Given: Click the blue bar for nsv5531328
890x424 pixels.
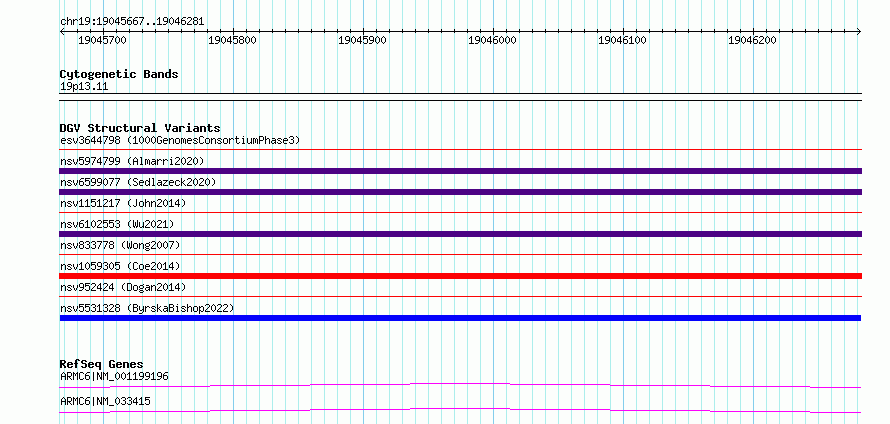Looking at the screenshot, I should pos(460,318).
